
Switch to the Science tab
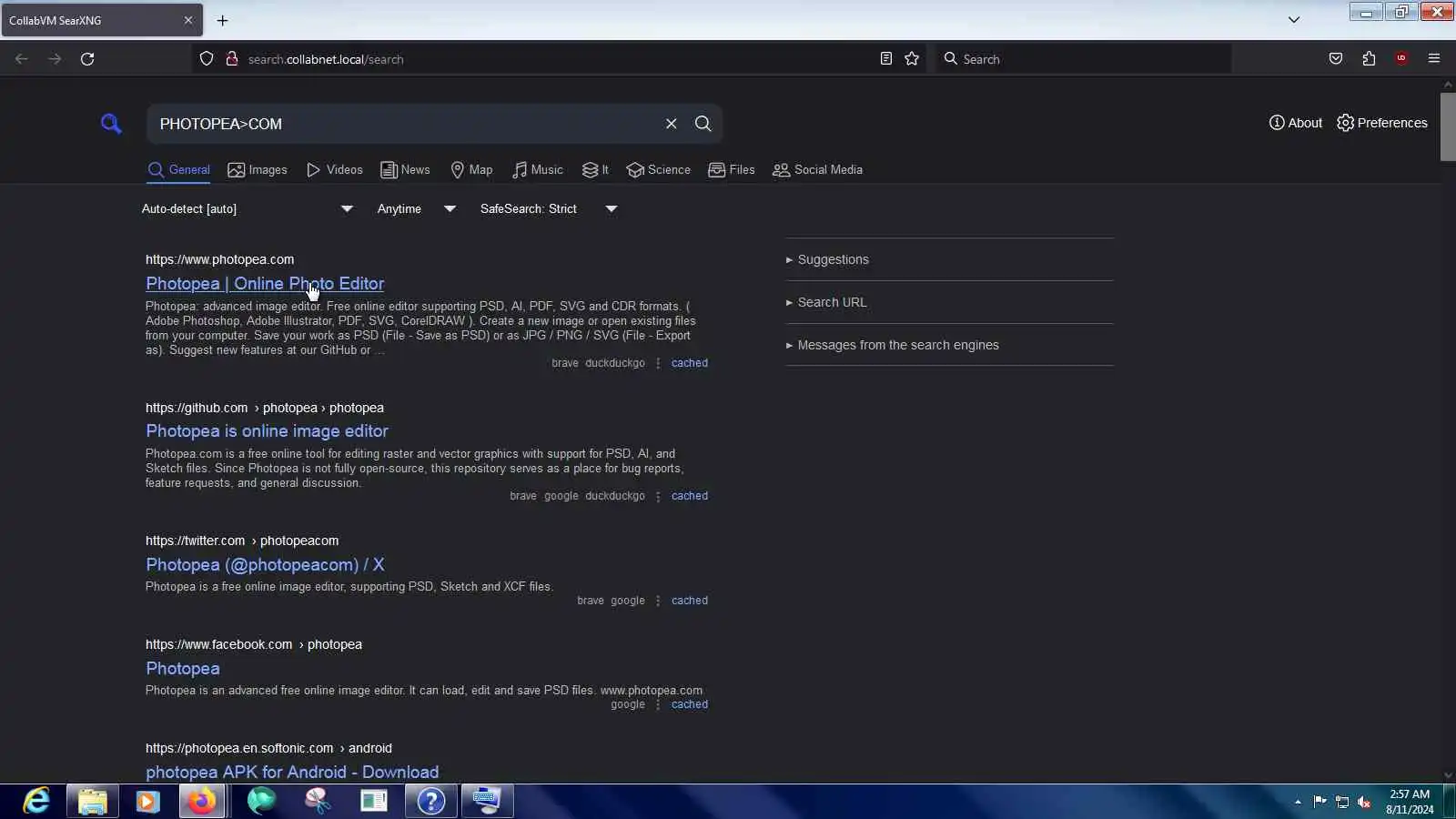tap(659, 170)
